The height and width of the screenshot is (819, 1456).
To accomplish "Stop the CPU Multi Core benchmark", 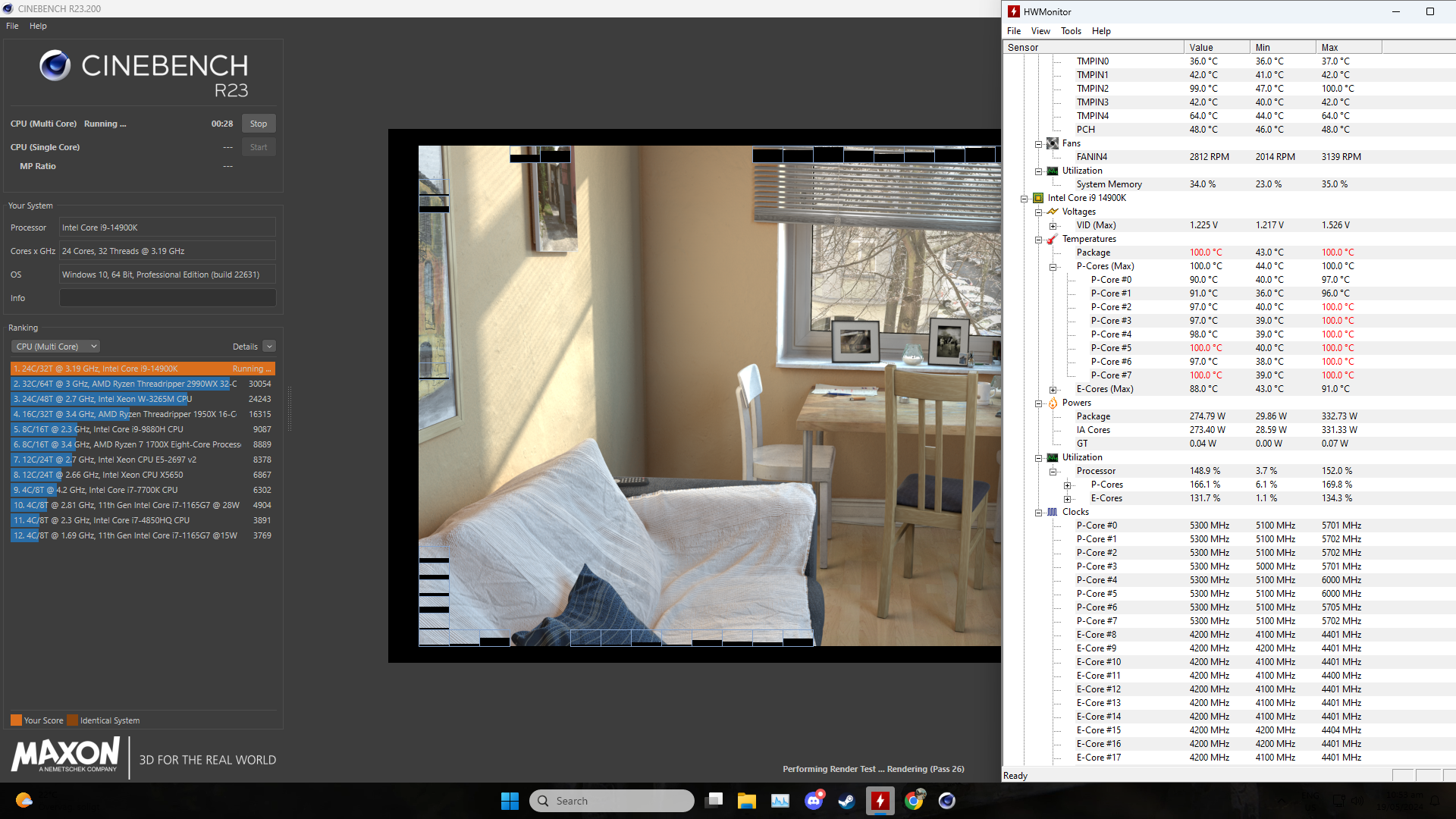I will [x=259, y=124].
